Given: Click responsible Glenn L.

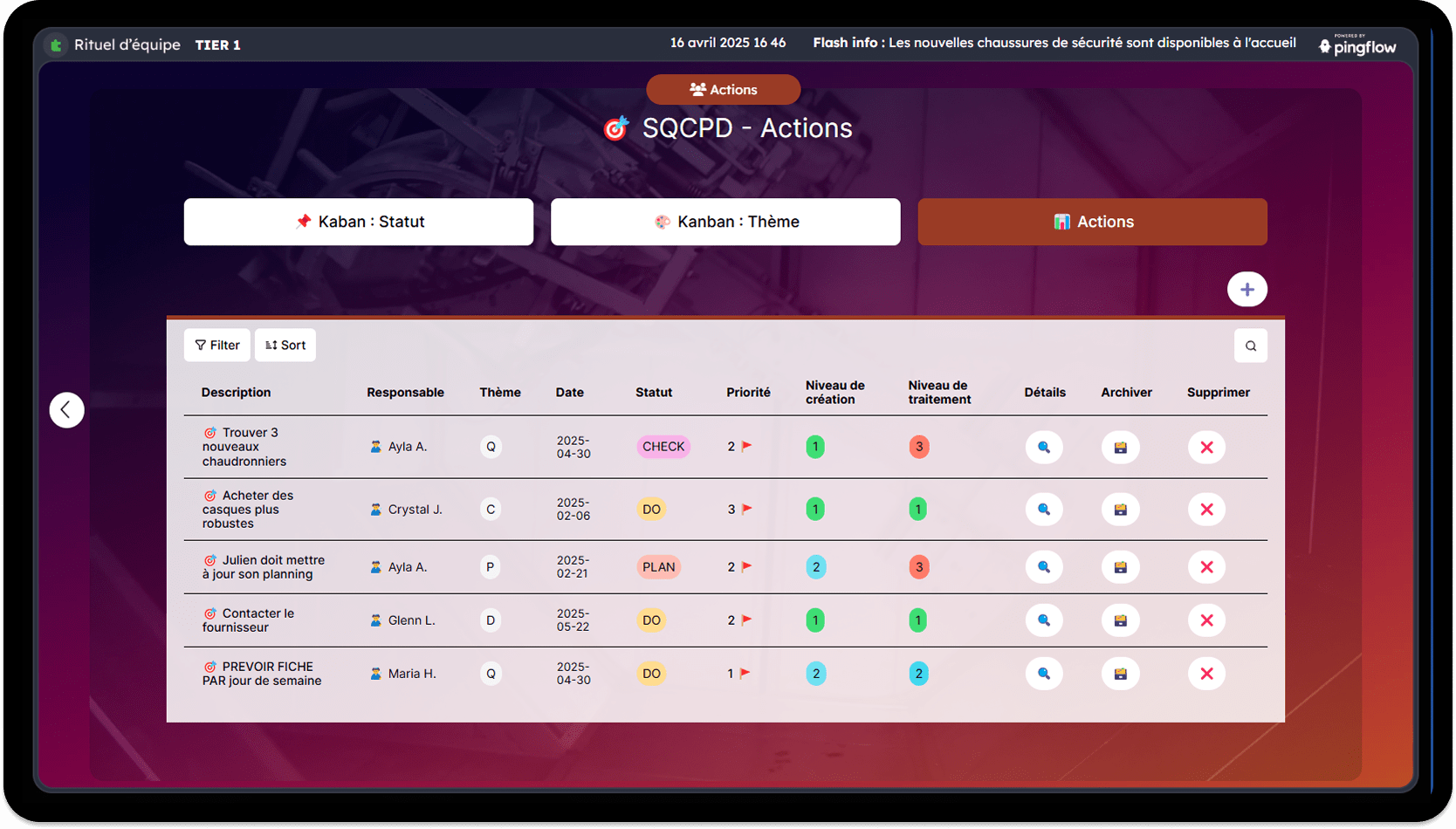Looking at the screenshot, I should coord(402,620).
